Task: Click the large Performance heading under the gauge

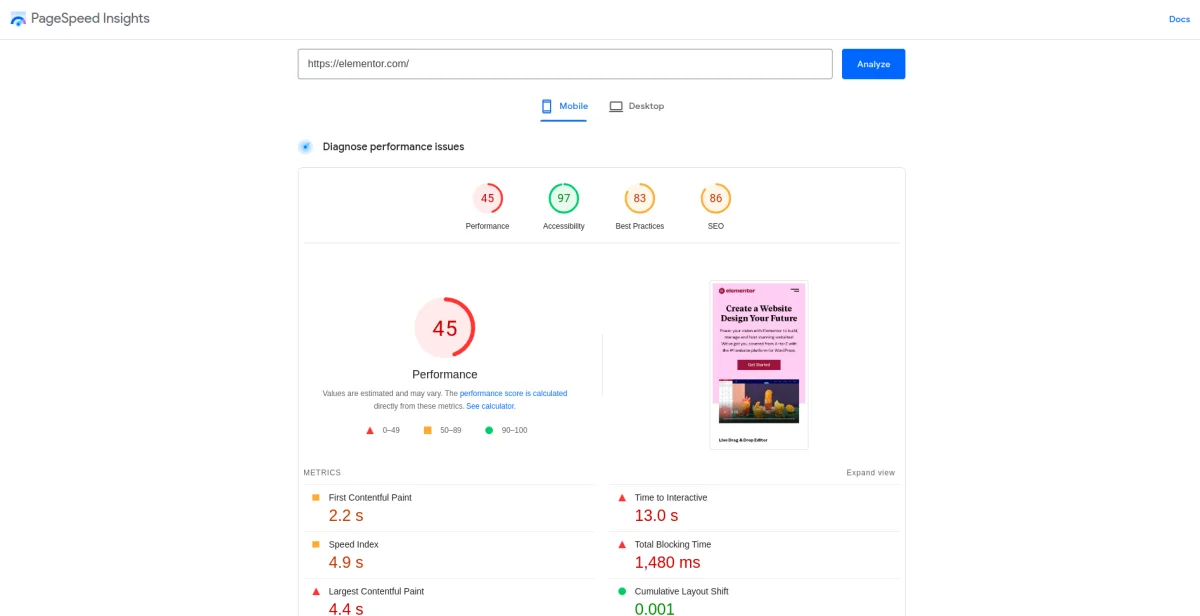Action: [x=445, y=375]
